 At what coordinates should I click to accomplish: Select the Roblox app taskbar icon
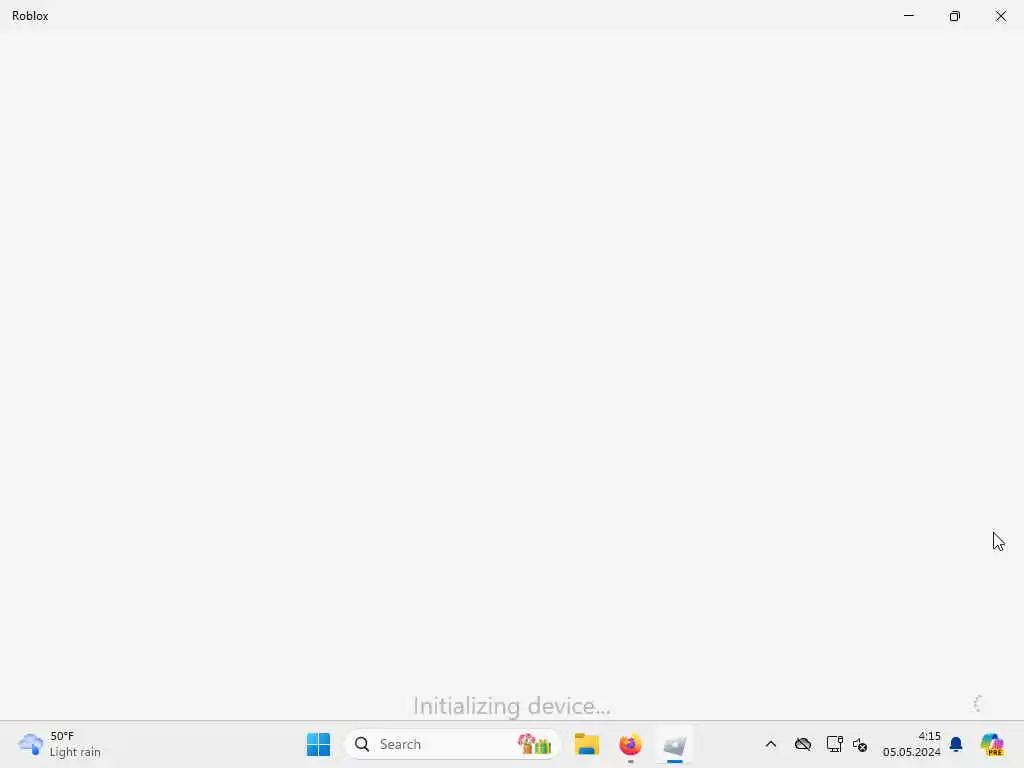tap(675, 744)
